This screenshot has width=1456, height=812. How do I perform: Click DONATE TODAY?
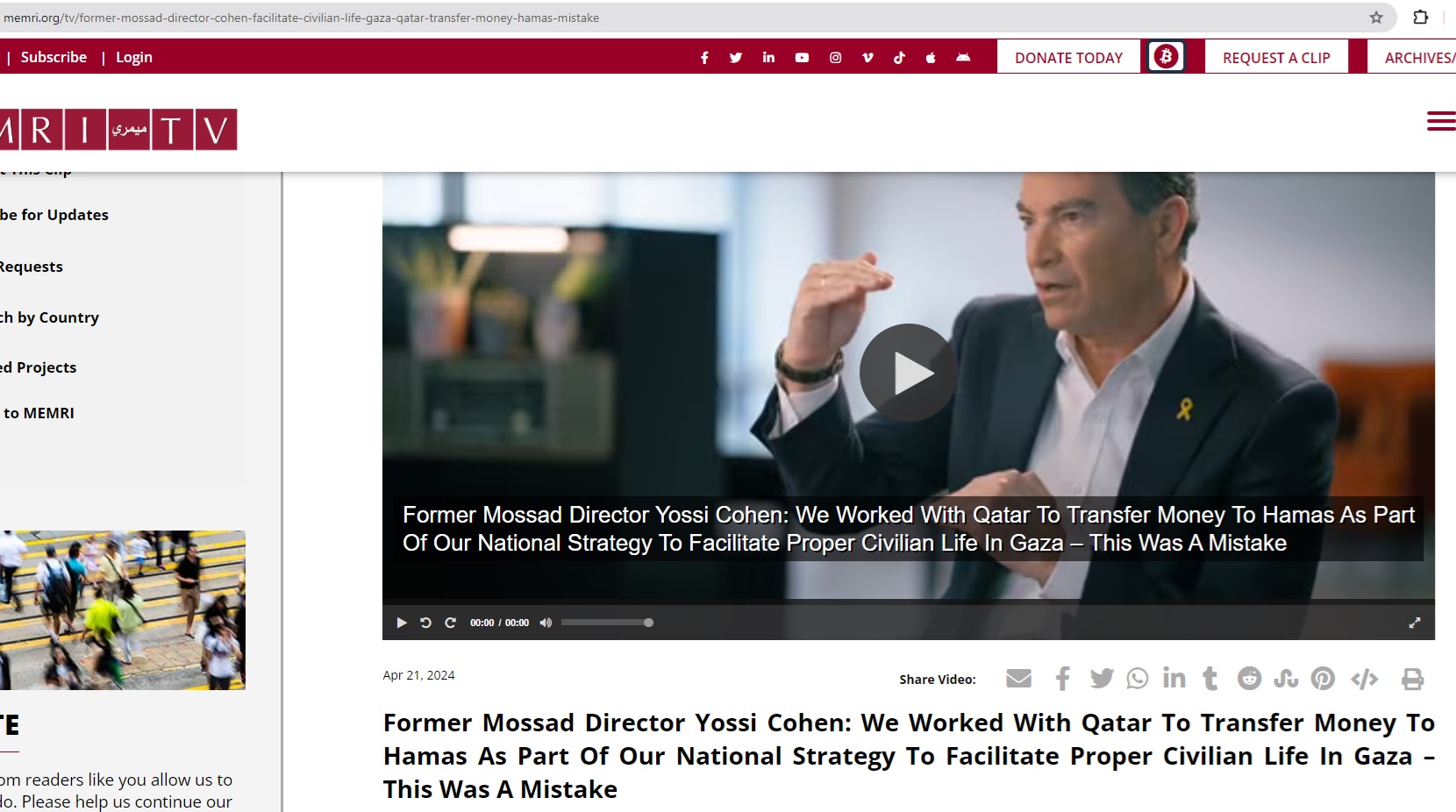point(1068,58)
